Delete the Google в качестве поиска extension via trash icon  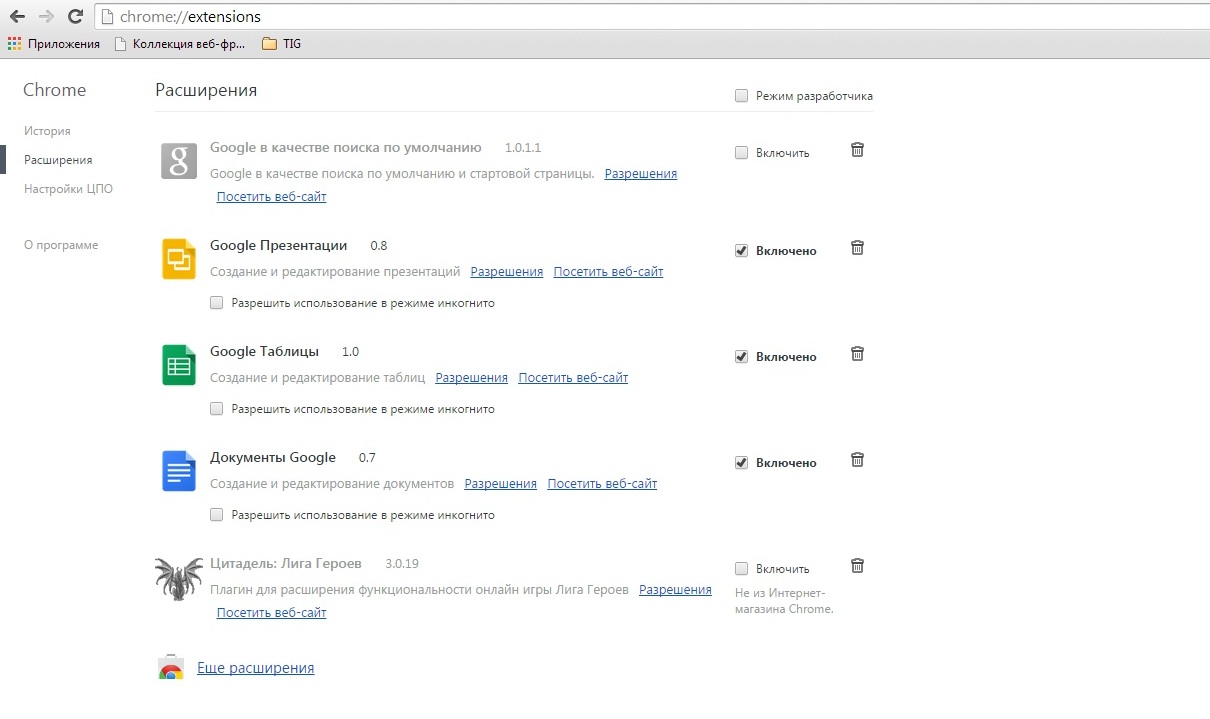[x=857, y=150]
